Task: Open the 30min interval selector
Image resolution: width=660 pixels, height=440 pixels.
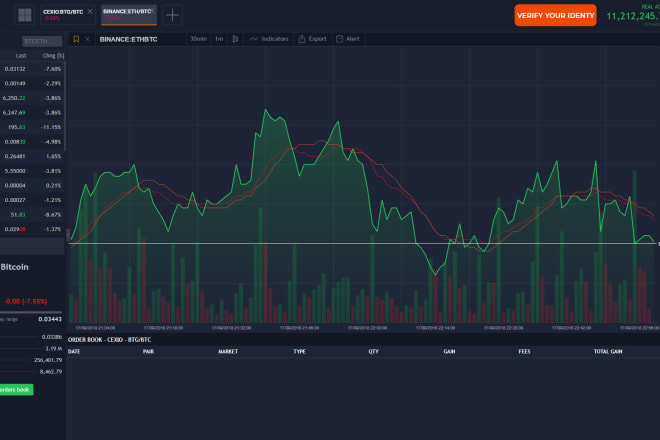Action: (199, 39)
